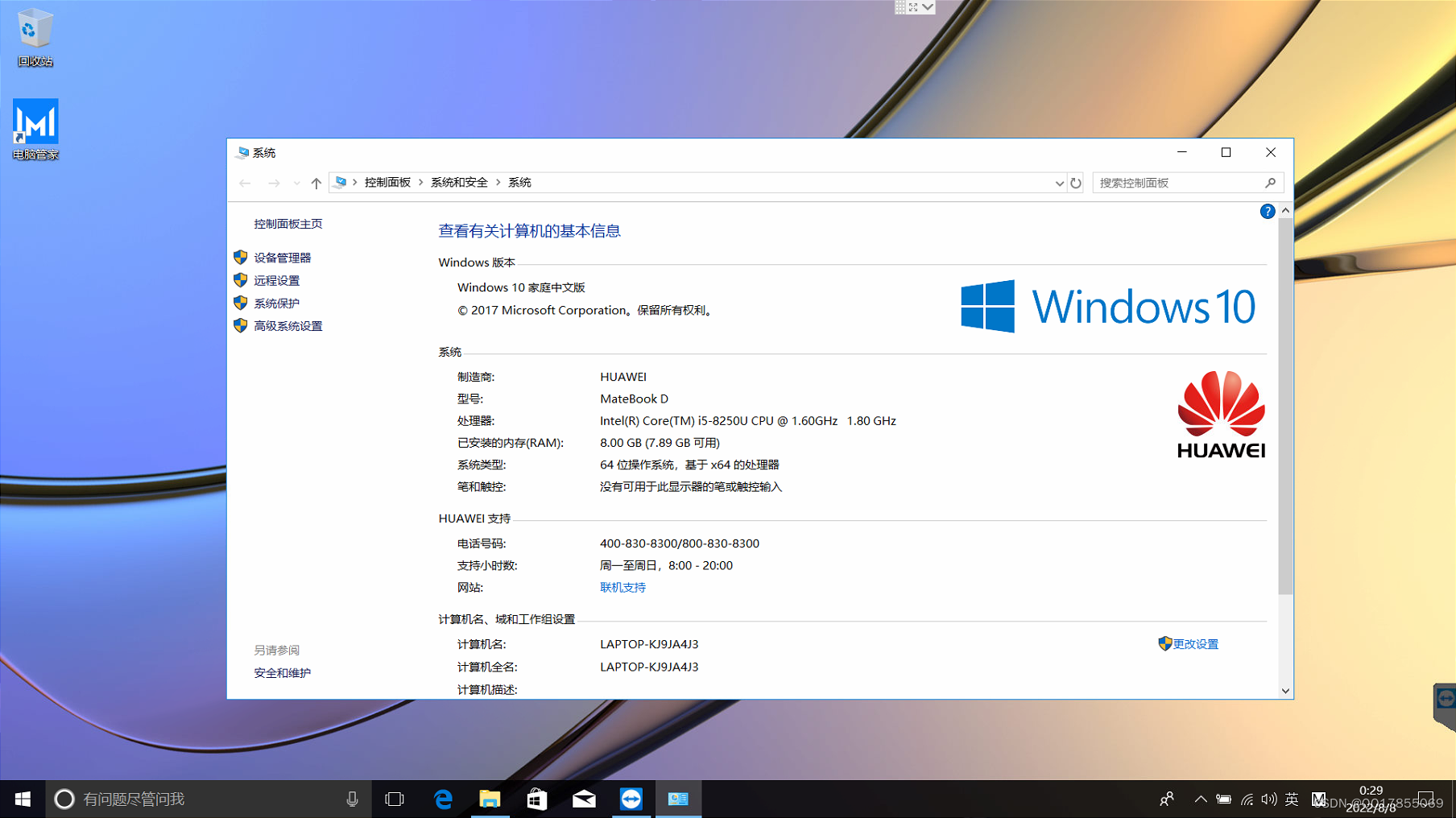1456x818 pixels.
Task: Click the vertical scrollbar thumb
Action: coord(1285,407)
